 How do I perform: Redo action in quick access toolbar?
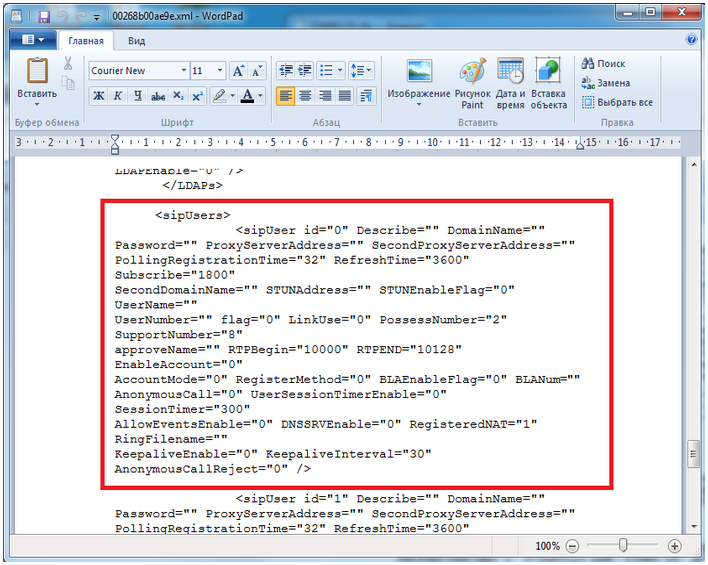pyautogui.click(x=80, y=17)
